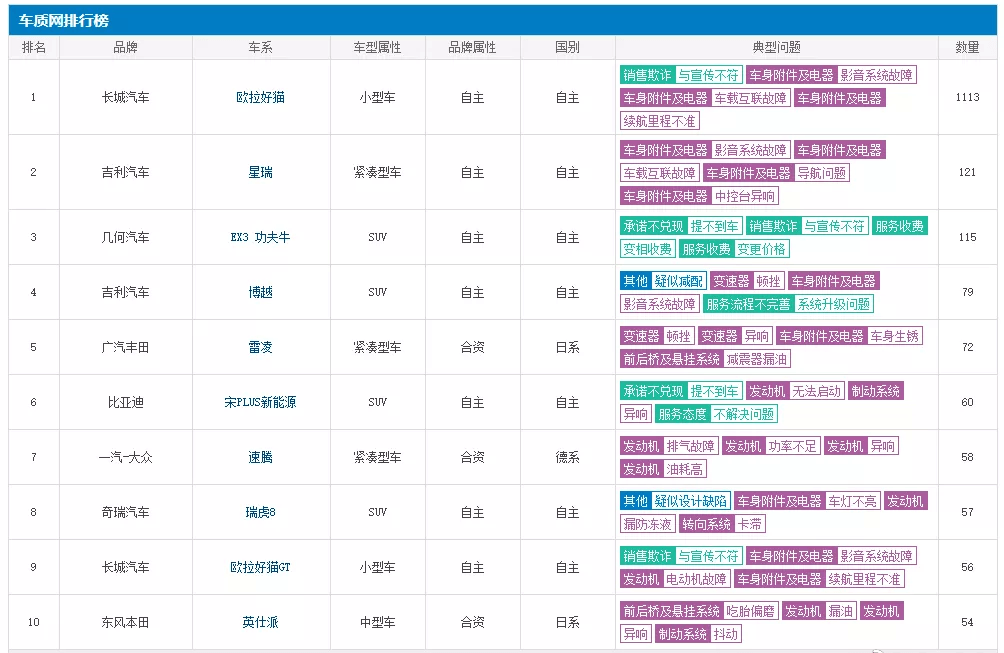Click the 车载互联故障 tag in 欧拉好猫 row
The width and height of the screenshot is (1004, 653).
750,98
